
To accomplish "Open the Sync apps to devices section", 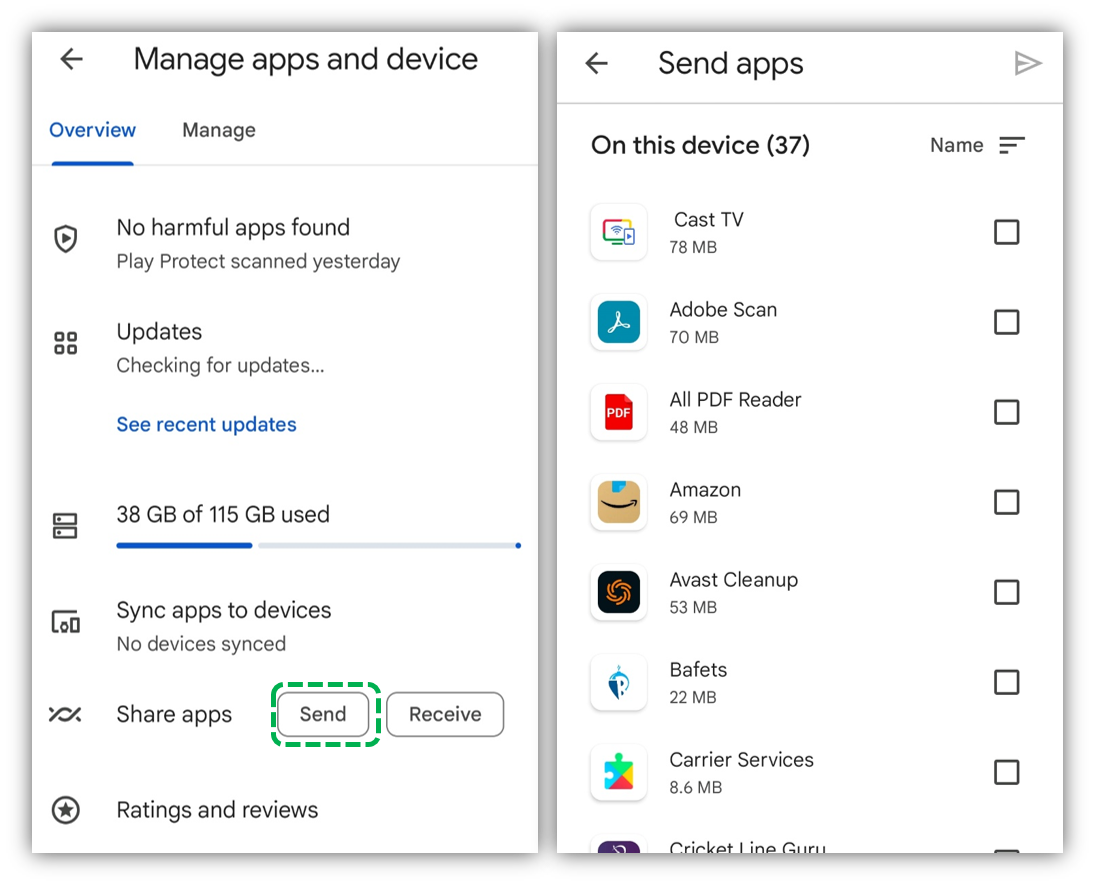I will (285, 626).
